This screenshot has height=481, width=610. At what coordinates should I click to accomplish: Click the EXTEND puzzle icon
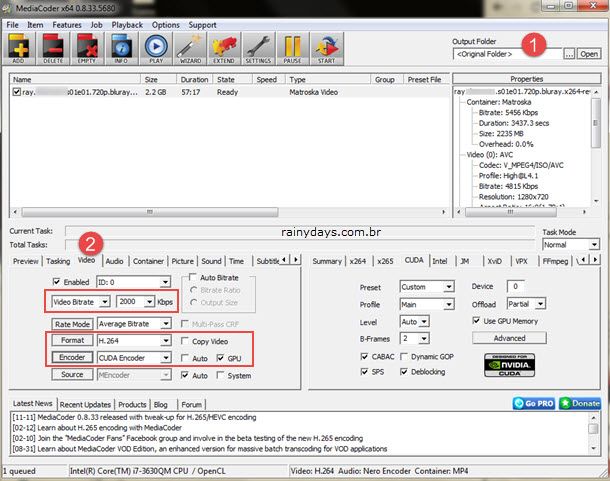pos(224,49)
